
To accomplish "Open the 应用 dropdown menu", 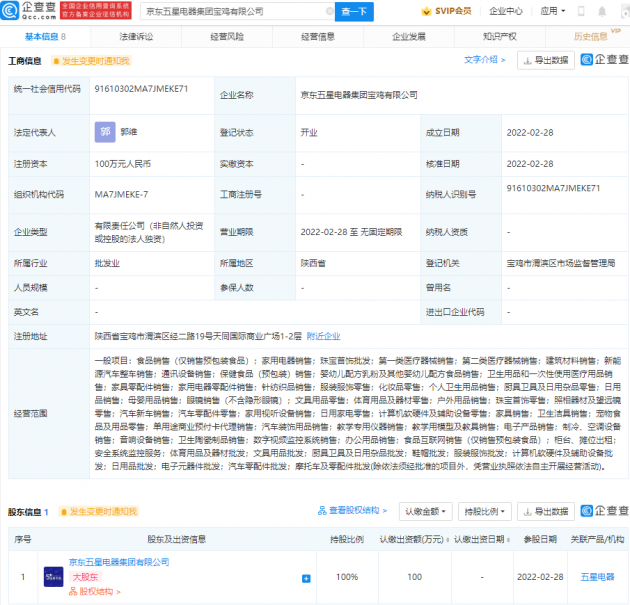I will point(552,11).
